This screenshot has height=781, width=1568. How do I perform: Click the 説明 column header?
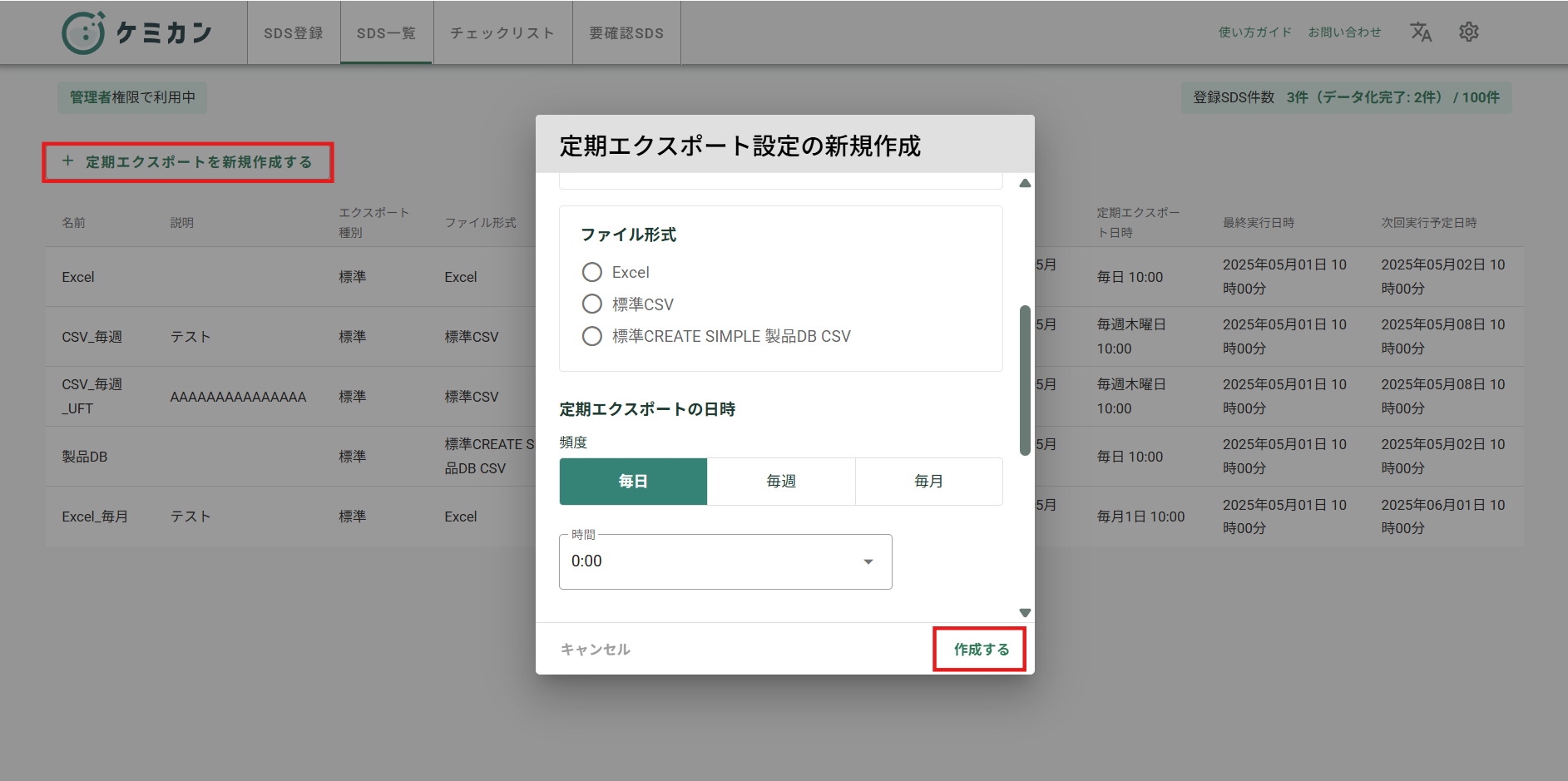pos(182,223)
